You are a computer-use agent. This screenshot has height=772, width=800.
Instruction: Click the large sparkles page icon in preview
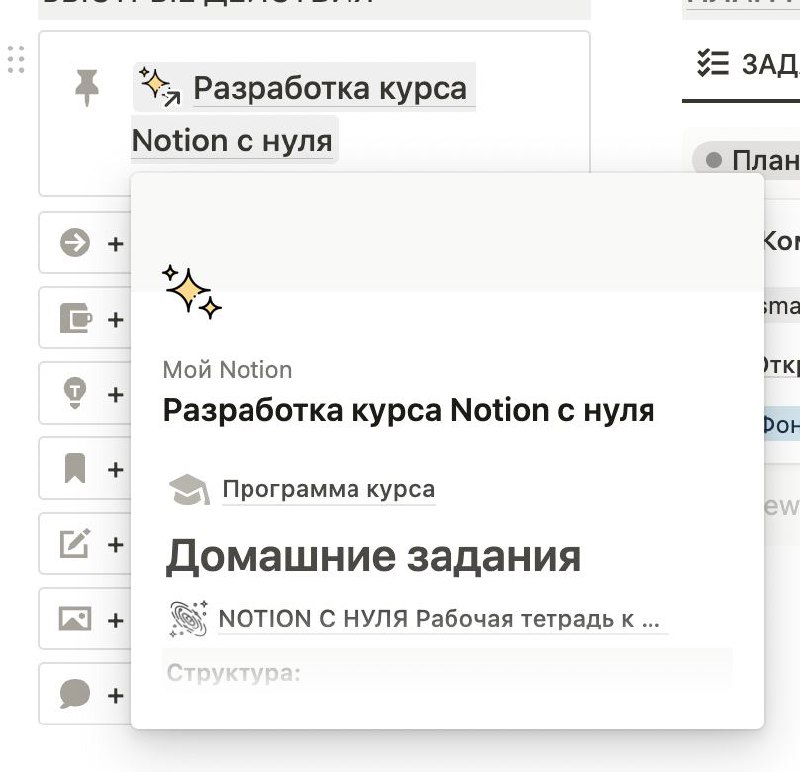click(192, 292)
